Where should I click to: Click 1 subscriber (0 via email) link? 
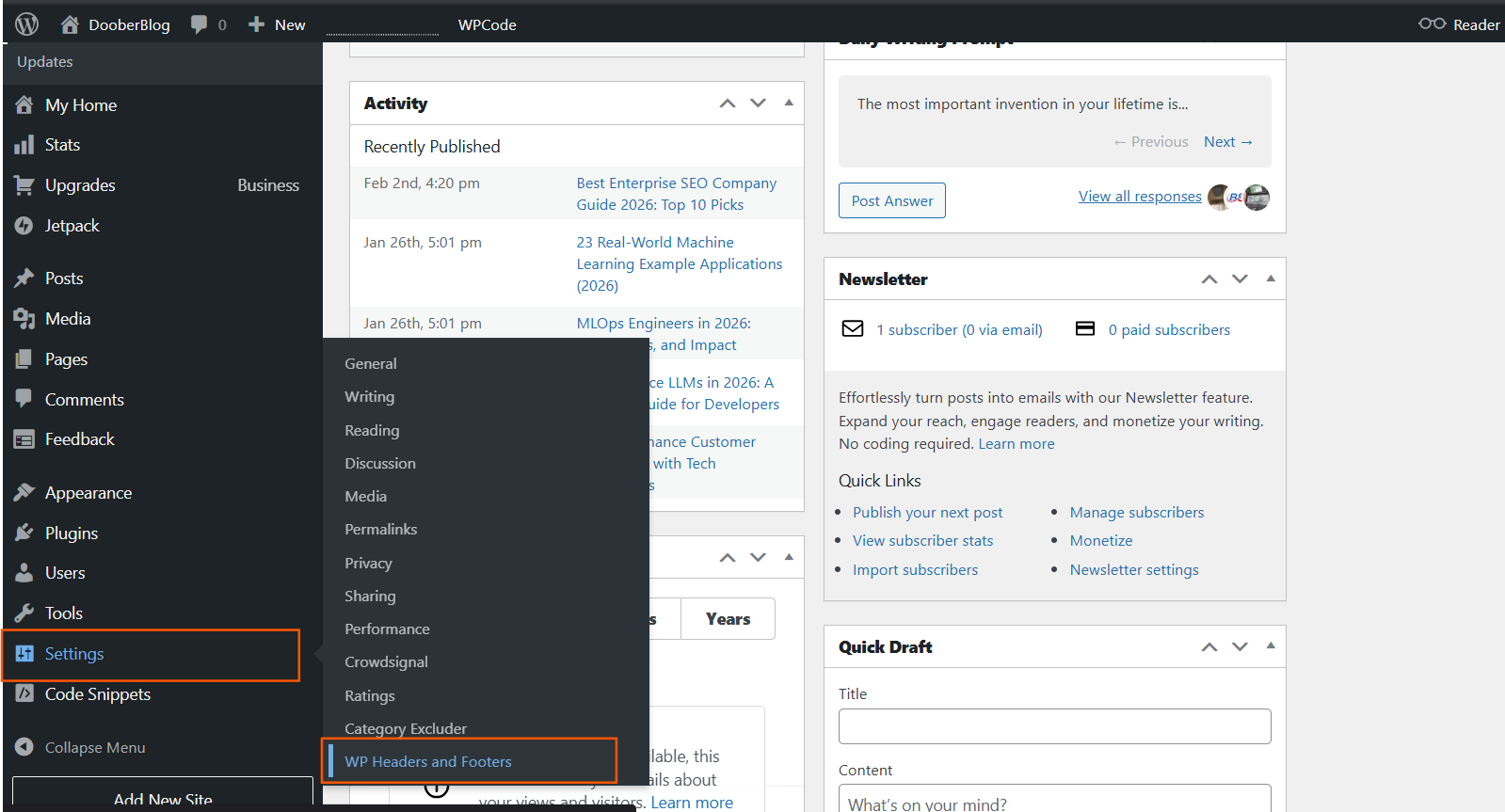point(959,329)
